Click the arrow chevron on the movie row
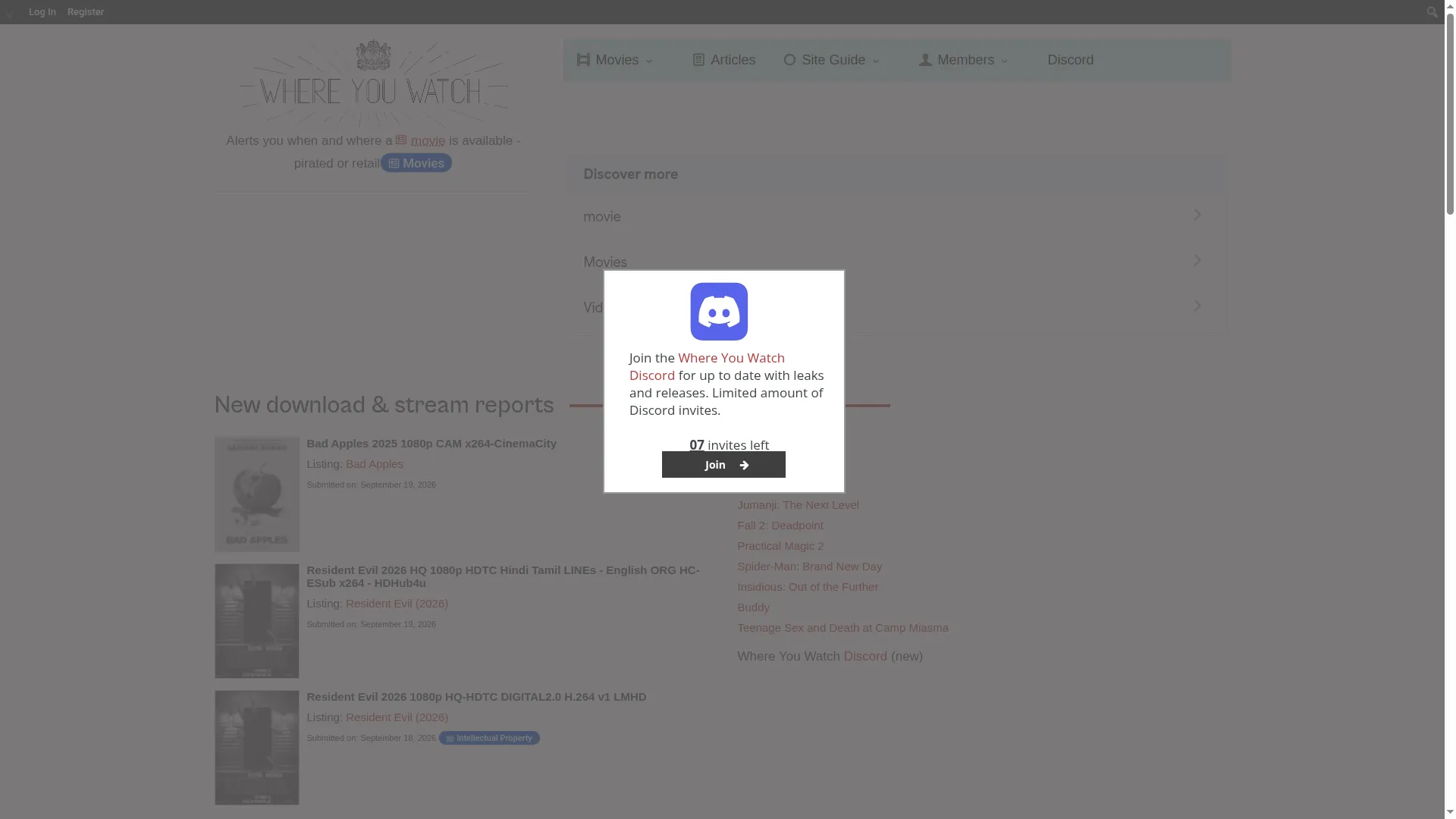 [x=1197, y=215]
